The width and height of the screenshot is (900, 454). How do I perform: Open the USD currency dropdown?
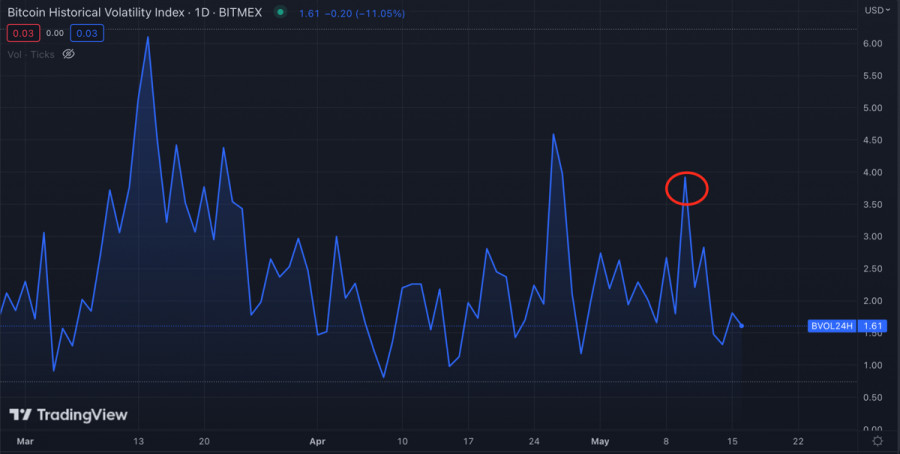(874, 10)
